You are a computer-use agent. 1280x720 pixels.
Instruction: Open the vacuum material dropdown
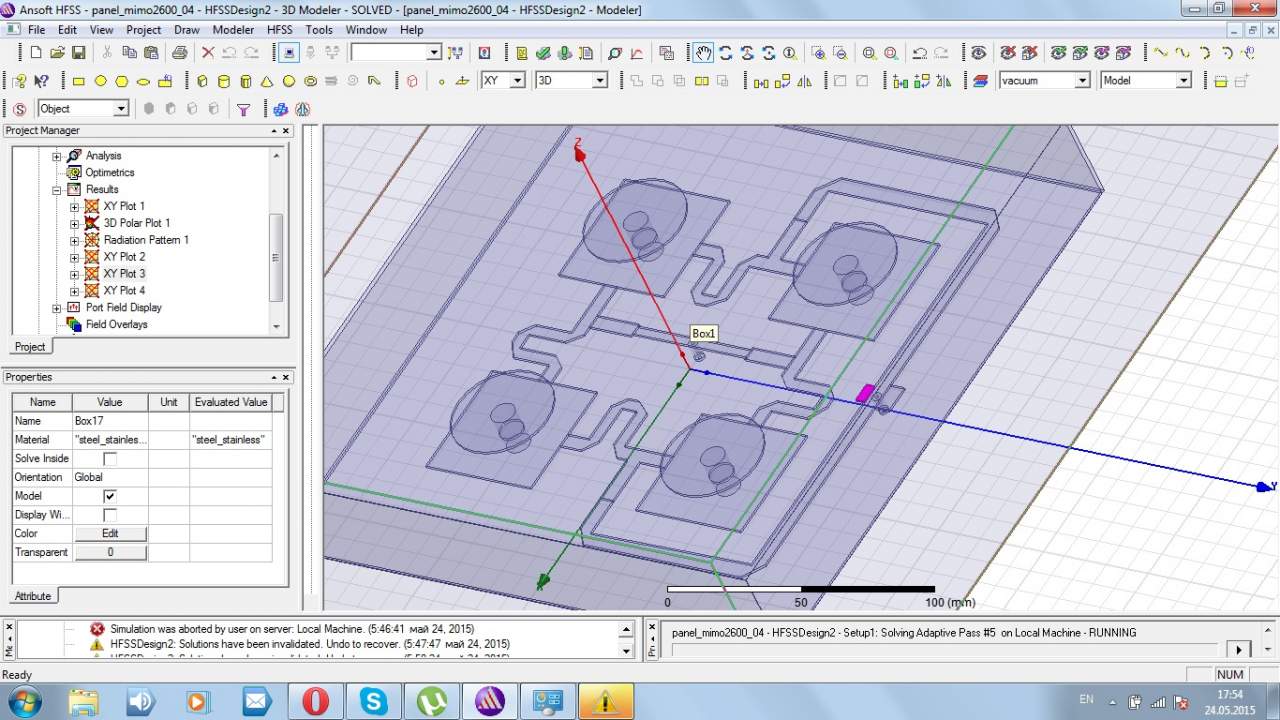point(1082,81)
